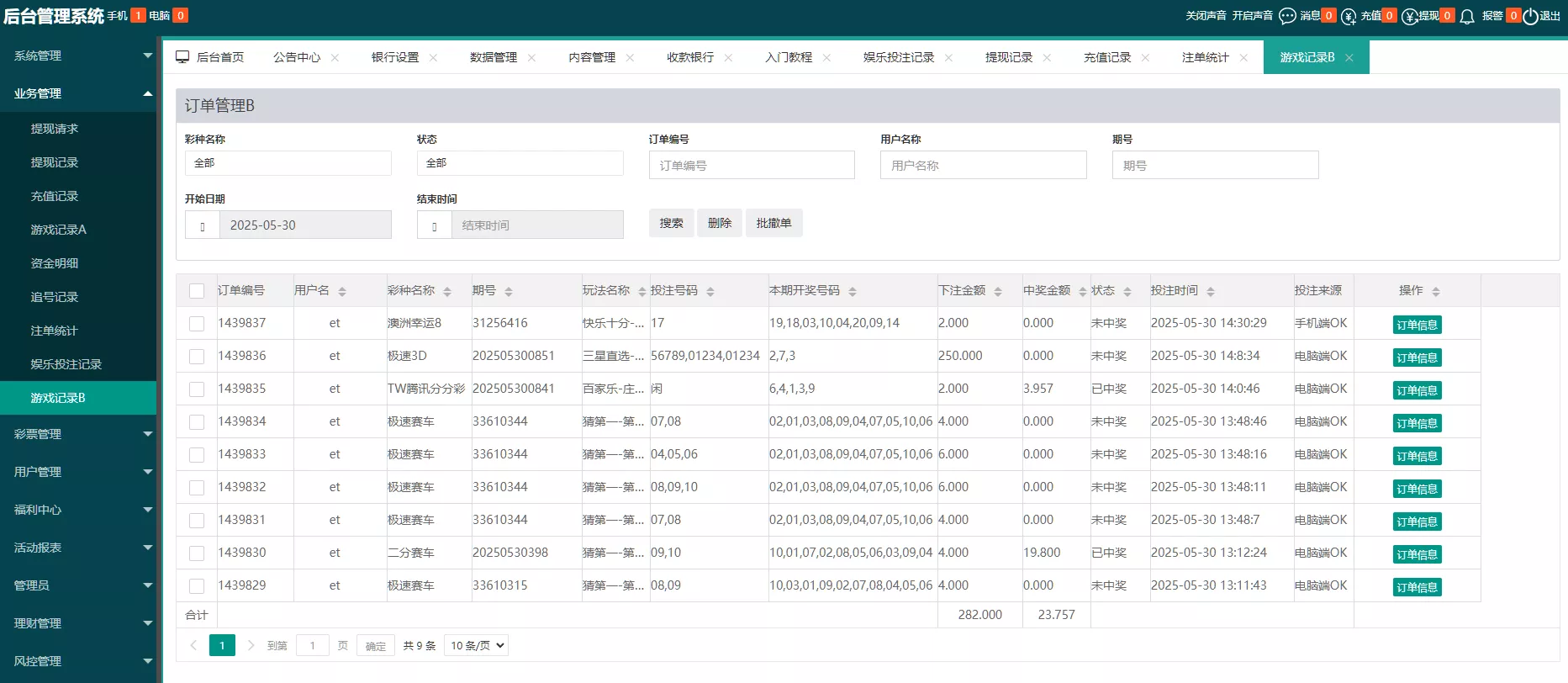This screenshot has width=1568, height=683.
Task: Click the recharge yen icon in header
Action: coord(1349,16)
